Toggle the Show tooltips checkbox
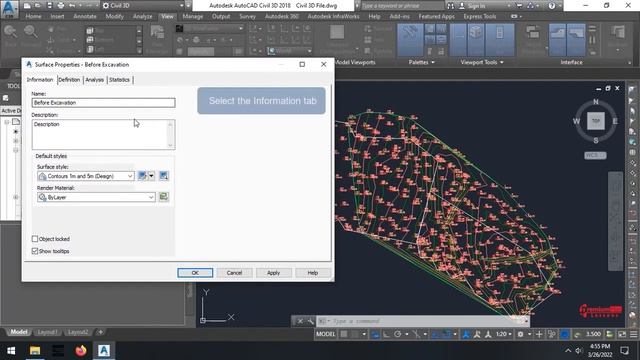This screenshot has height=360, width=640. (x=35, y=251)
